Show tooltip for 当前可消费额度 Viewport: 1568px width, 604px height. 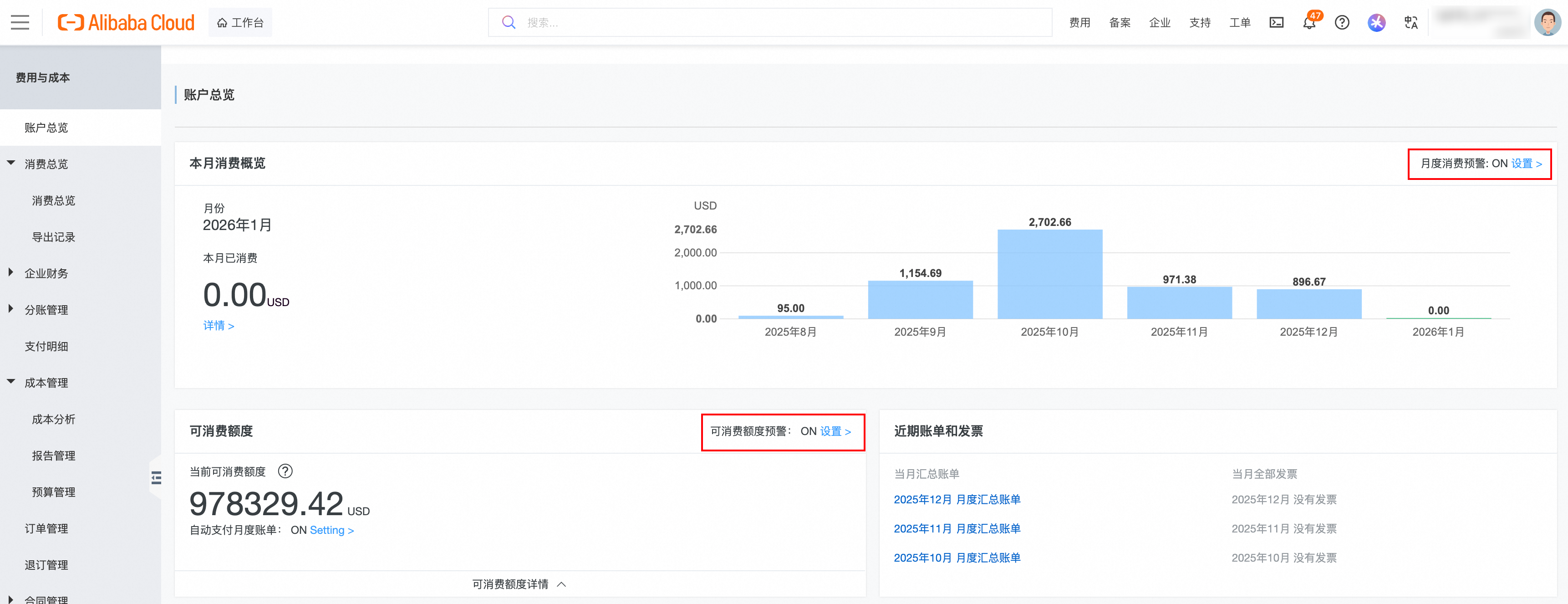click(285, 471)
